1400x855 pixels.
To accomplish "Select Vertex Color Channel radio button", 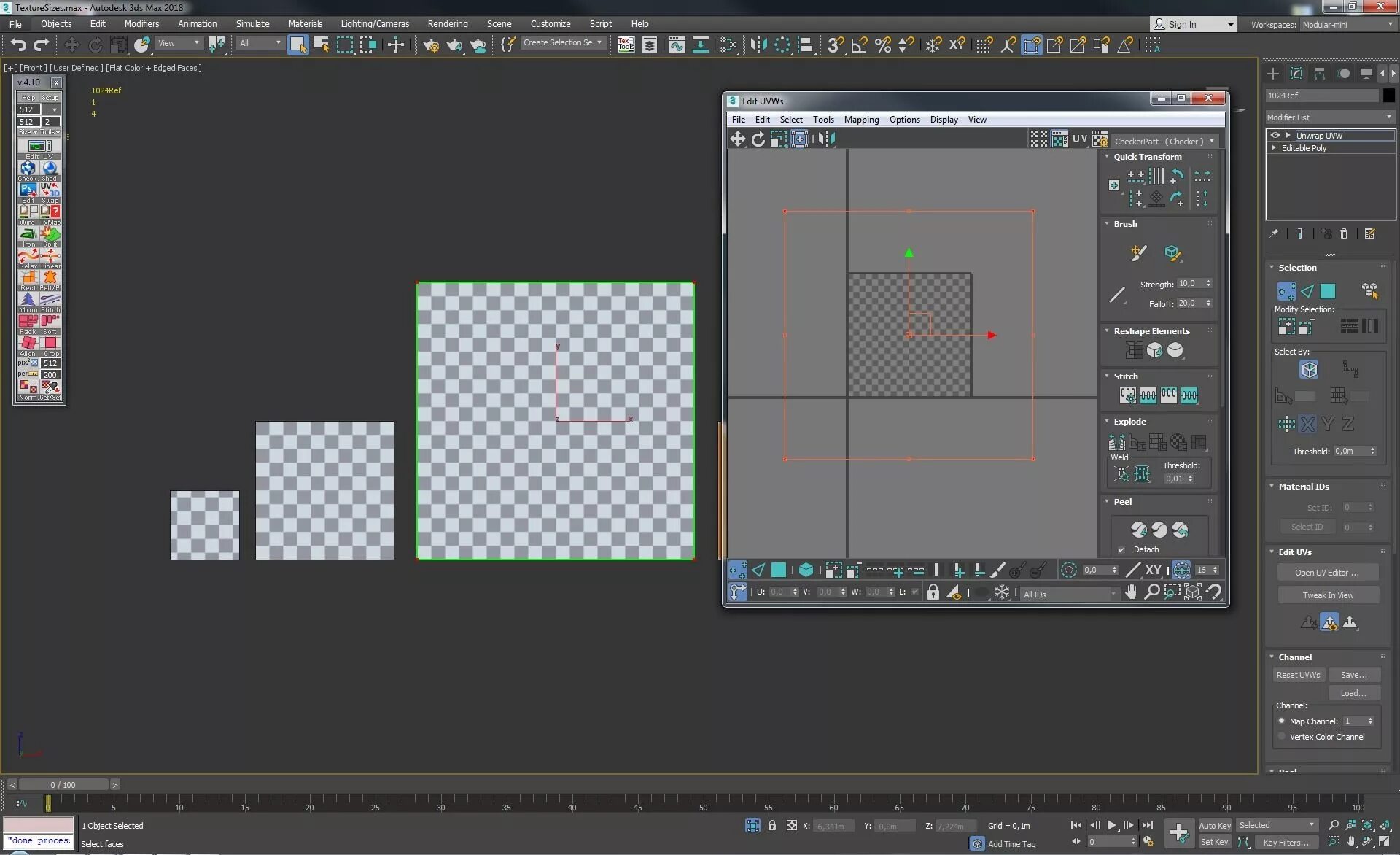I will tap(1281, 737).
